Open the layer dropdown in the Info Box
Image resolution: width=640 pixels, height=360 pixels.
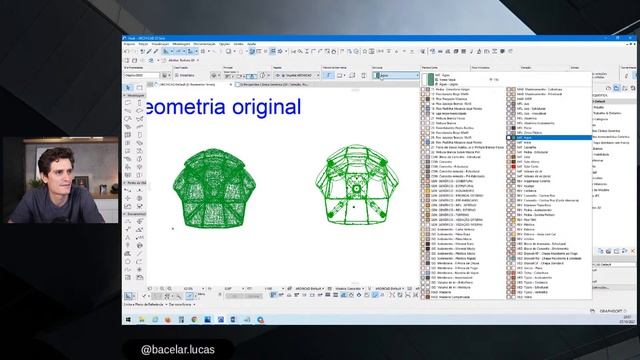297,76
